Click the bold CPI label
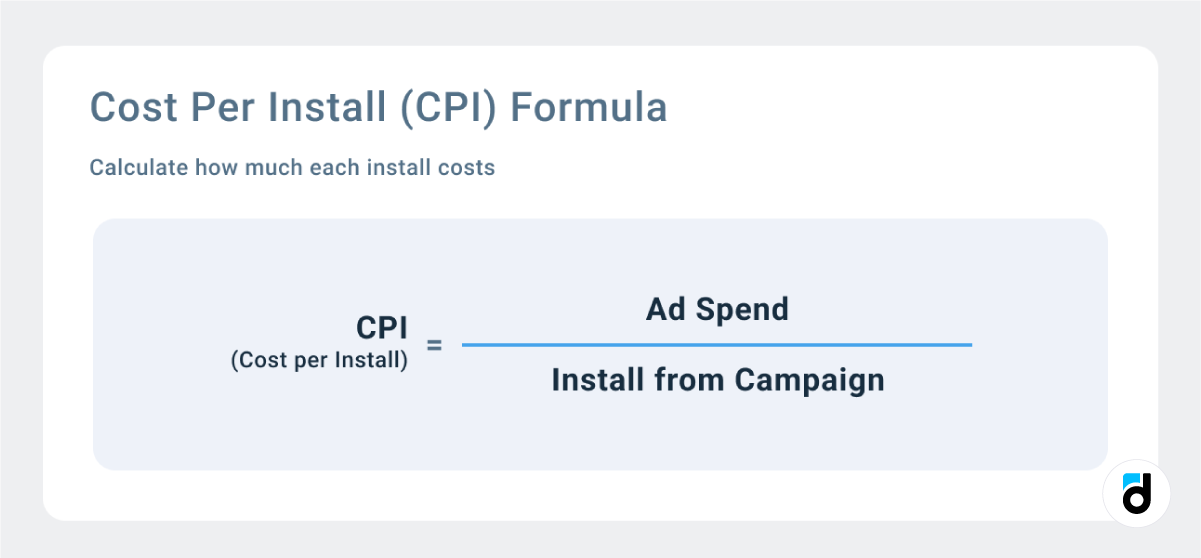The image size is (1201, 558). tap(382, 329)
